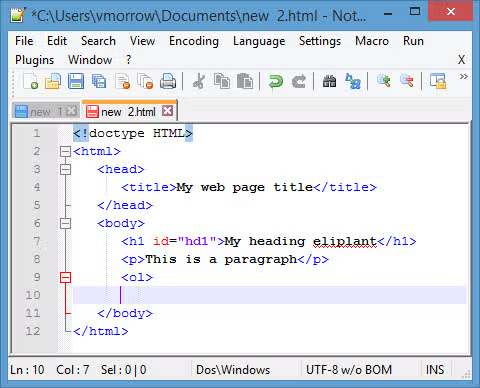Viewport: 480px width, 388px height.
Task: Click the Close All toolbar icon
Action: 145,81
